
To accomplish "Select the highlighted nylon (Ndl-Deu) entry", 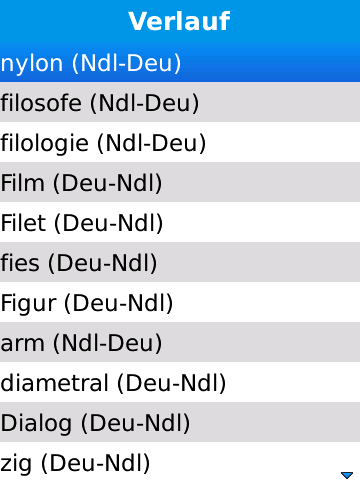I will (x=180, y=62).
